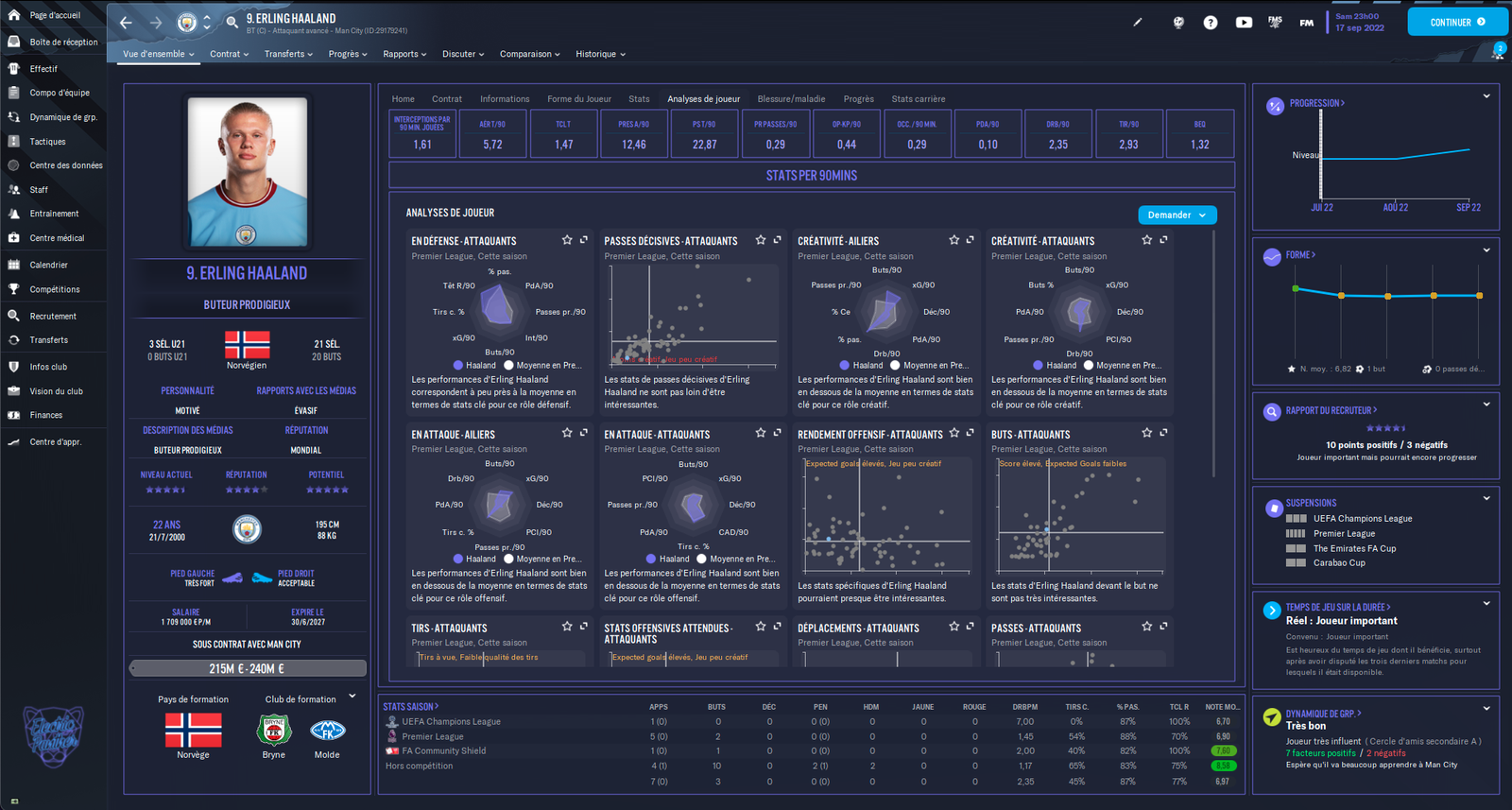Screen dimensions: 1512x810
Task: Open the Transferts dropdown menu
Action: pyautogui.click(x=288, y=54)
